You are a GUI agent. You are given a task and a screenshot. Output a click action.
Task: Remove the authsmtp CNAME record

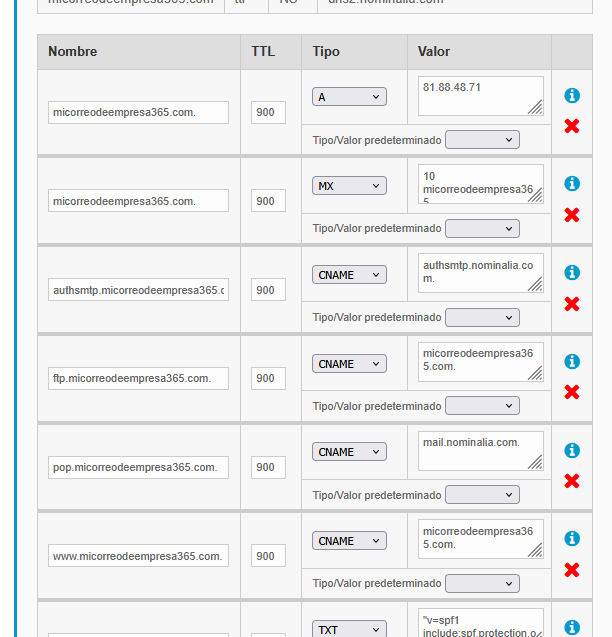(x=572, y=304)
